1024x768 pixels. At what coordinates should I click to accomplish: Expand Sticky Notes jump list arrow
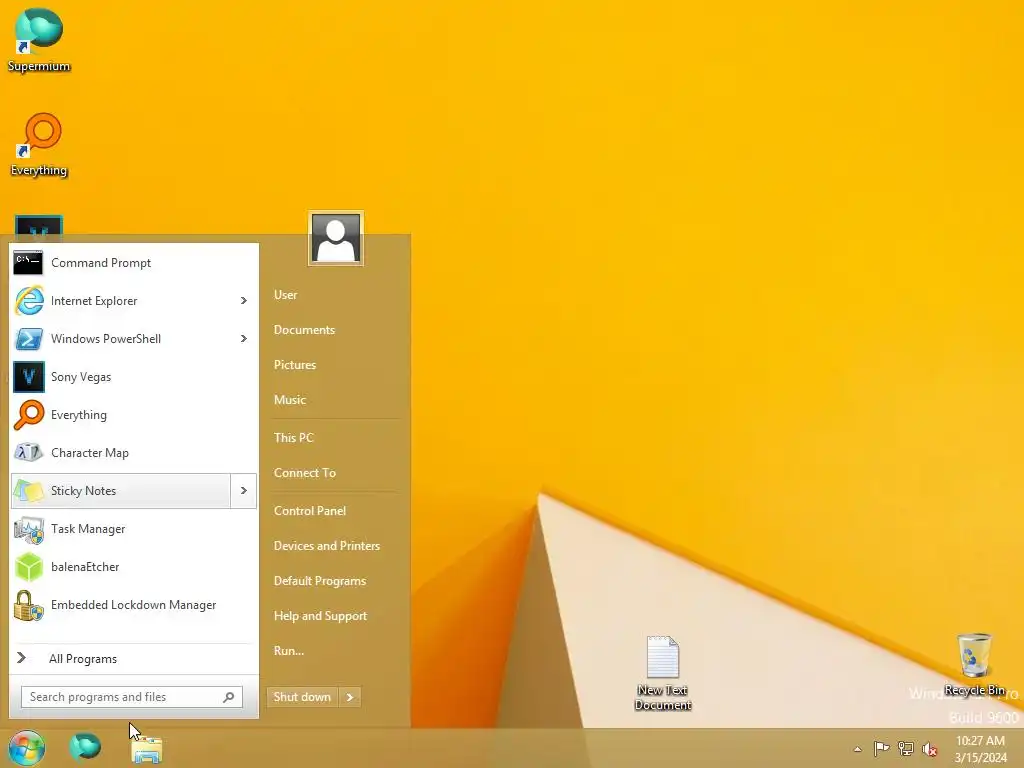[244, 490]
